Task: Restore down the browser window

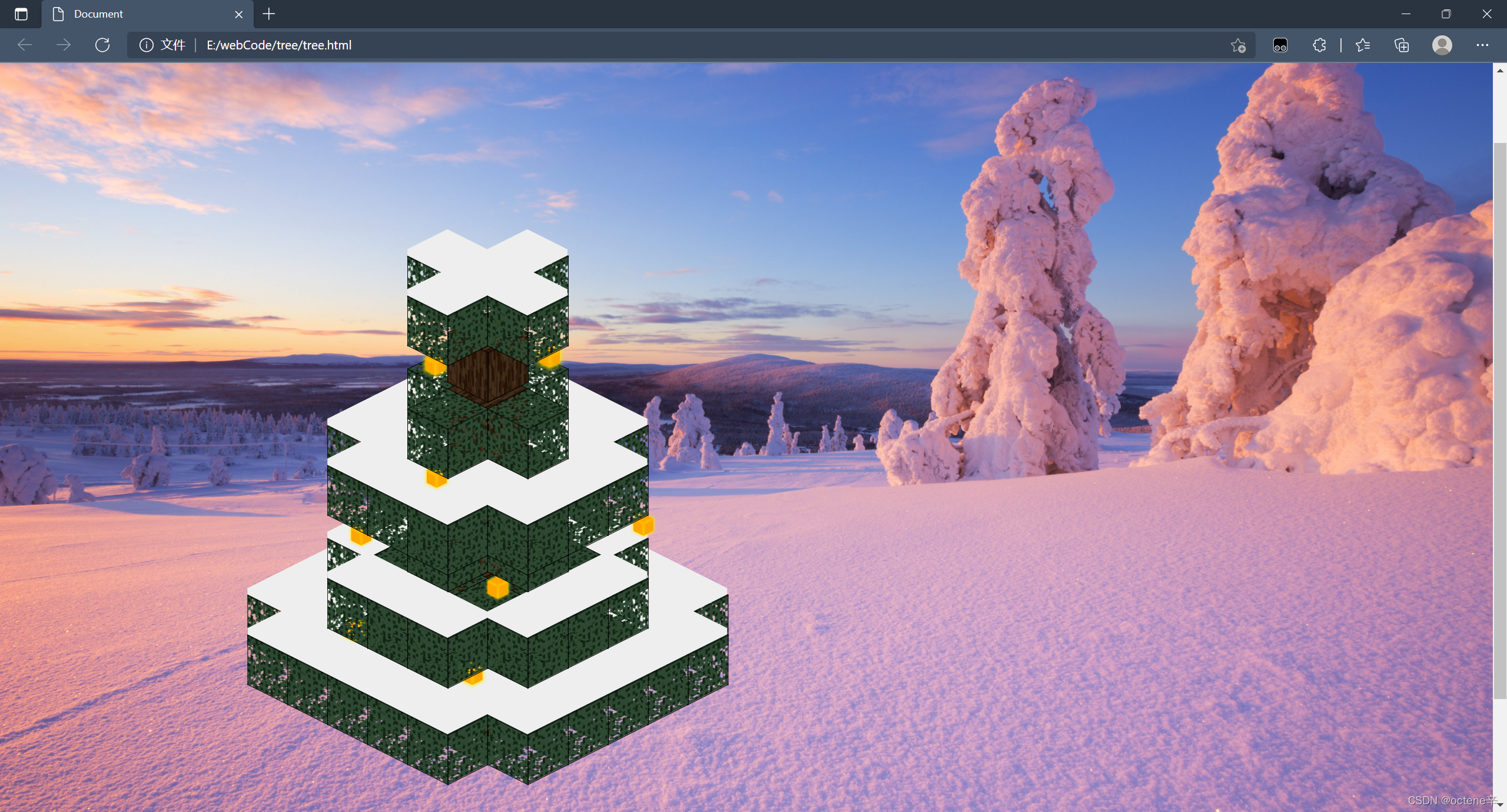Action: click(x=1446, y=14)
